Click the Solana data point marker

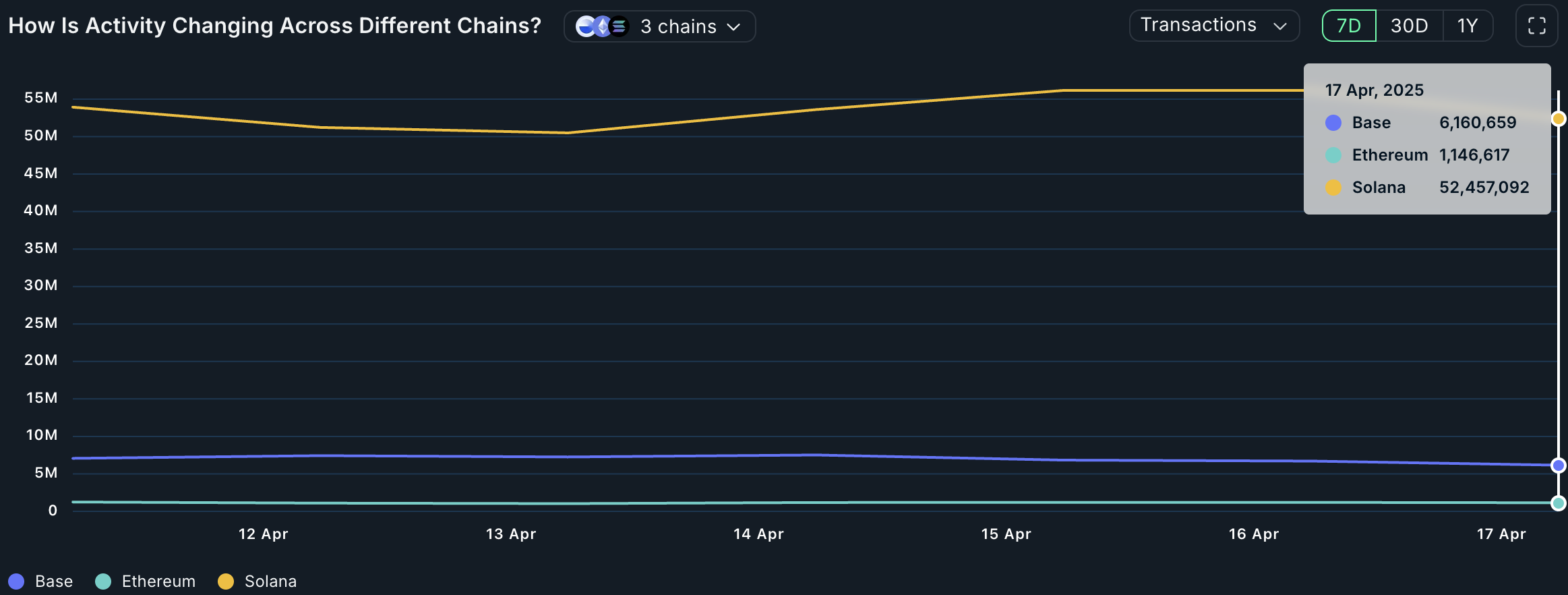pos(1558,119)
